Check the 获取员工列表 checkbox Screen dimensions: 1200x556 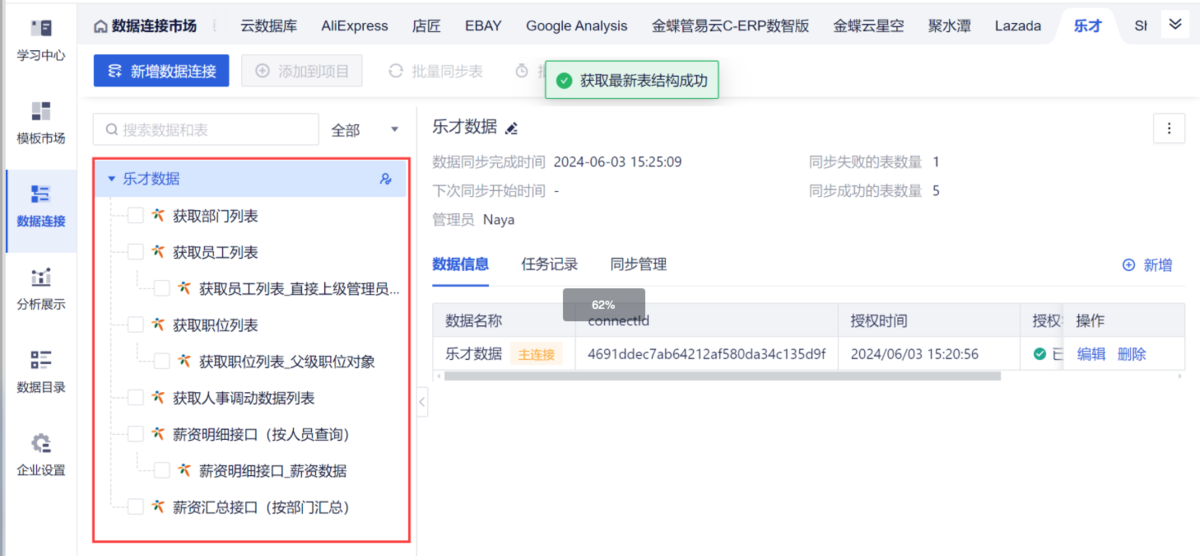point(135,252)
